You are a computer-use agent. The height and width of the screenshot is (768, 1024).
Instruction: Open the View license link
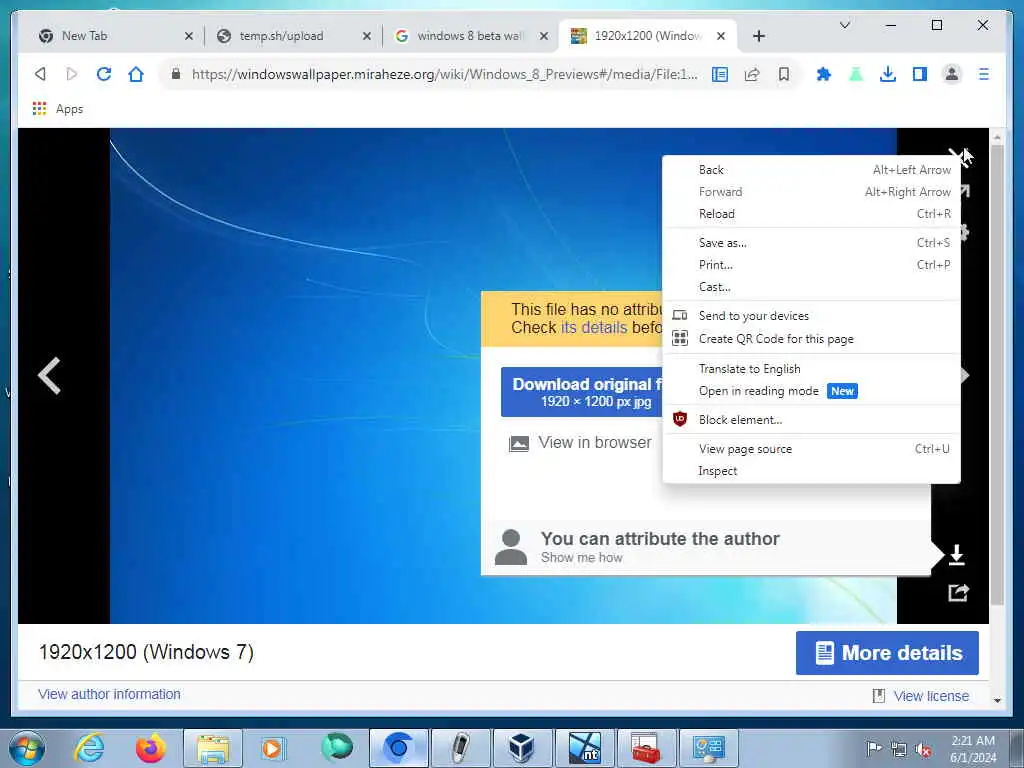[x=931, y=696]
